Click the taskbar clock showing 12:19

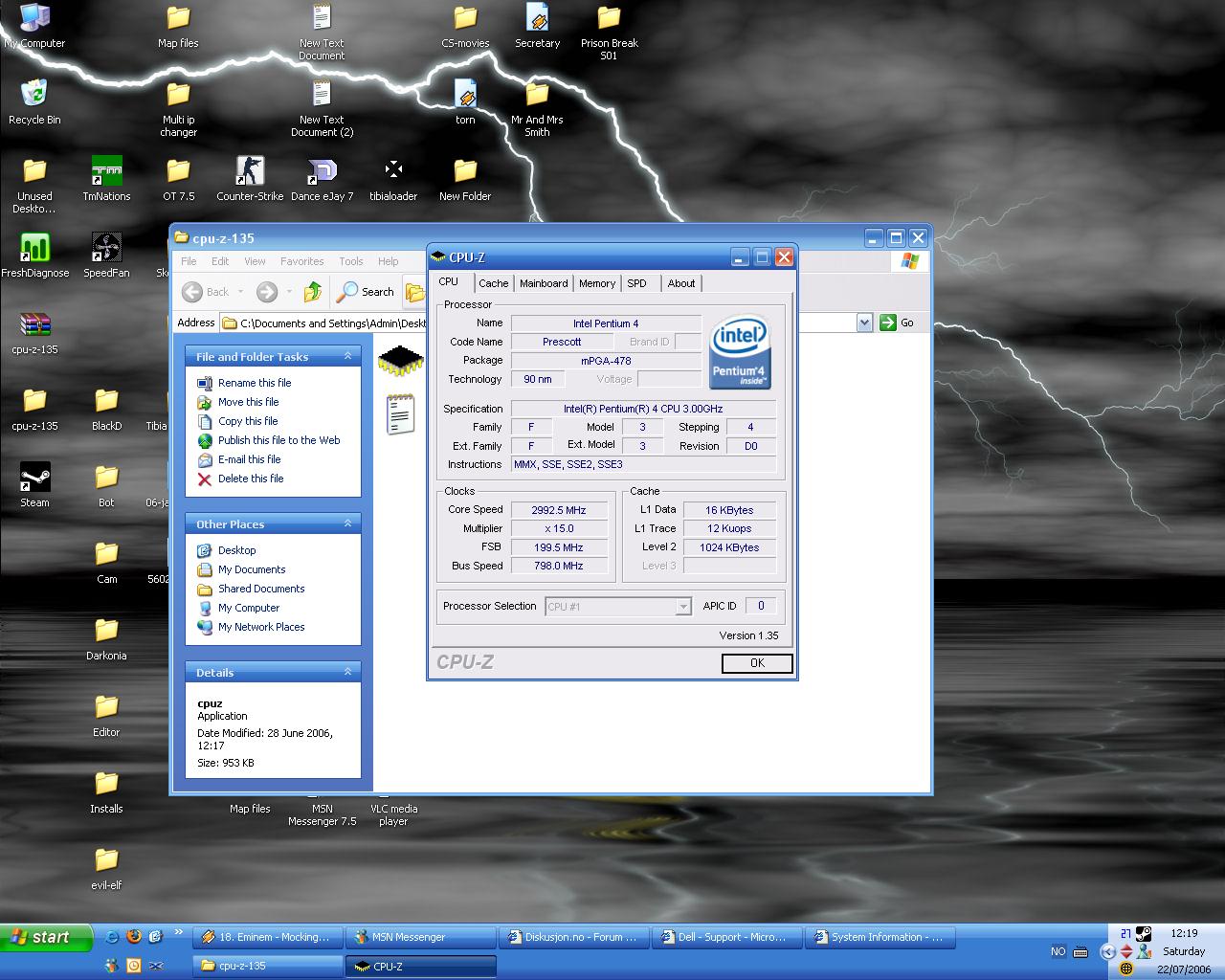[x=1184, y=933]
